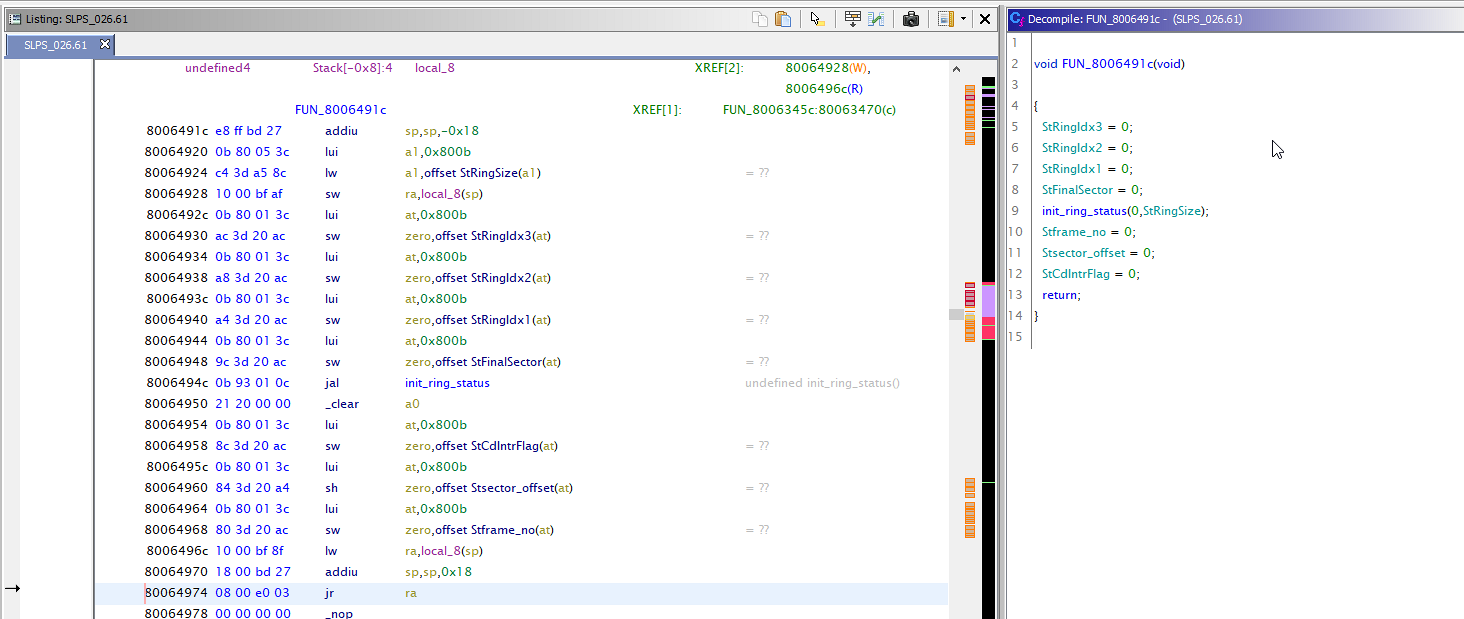
Task: Select address 8006491c in listing
Action: click(x=177, y=131)
